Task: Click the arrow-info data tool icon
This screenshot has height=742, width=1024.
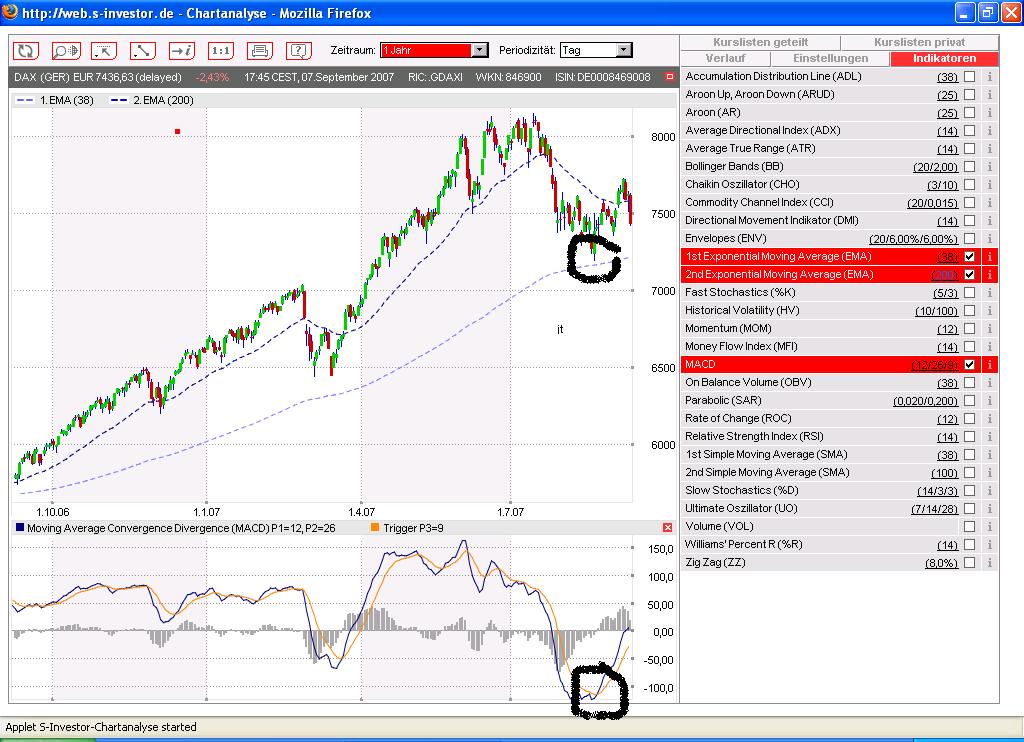Action: (x=182, y=50)
